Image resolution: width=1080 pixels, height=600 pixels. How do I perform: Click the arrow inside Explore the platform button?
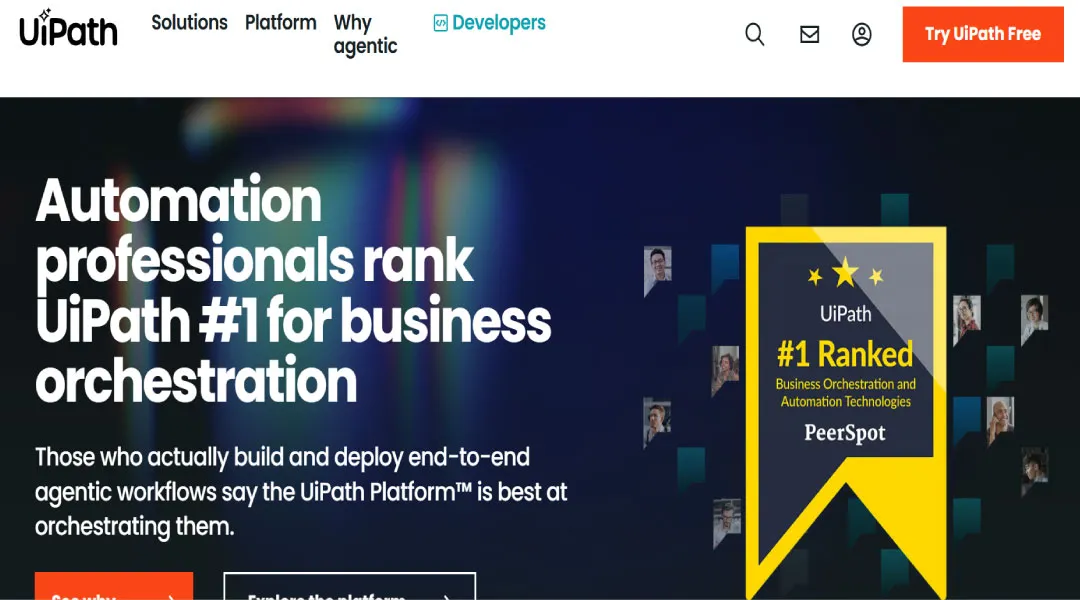point(446,597)
